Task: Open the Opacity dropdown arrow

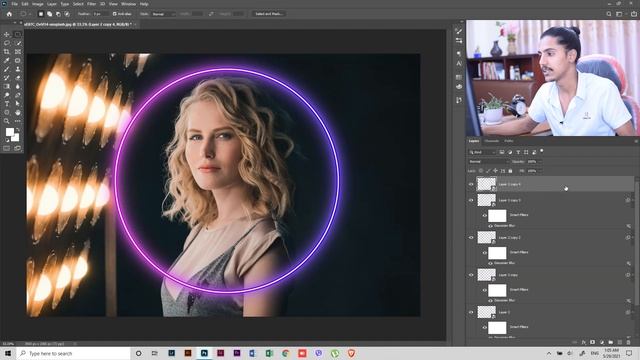Action: (x=540, y=162)
